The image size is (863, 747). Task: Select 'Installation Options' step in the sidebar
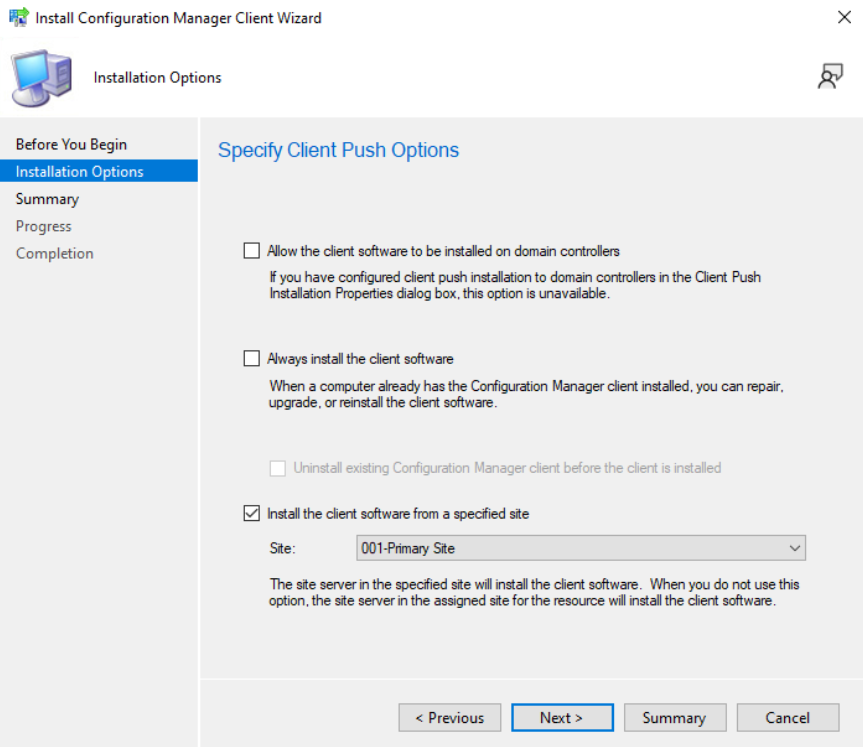80,172
